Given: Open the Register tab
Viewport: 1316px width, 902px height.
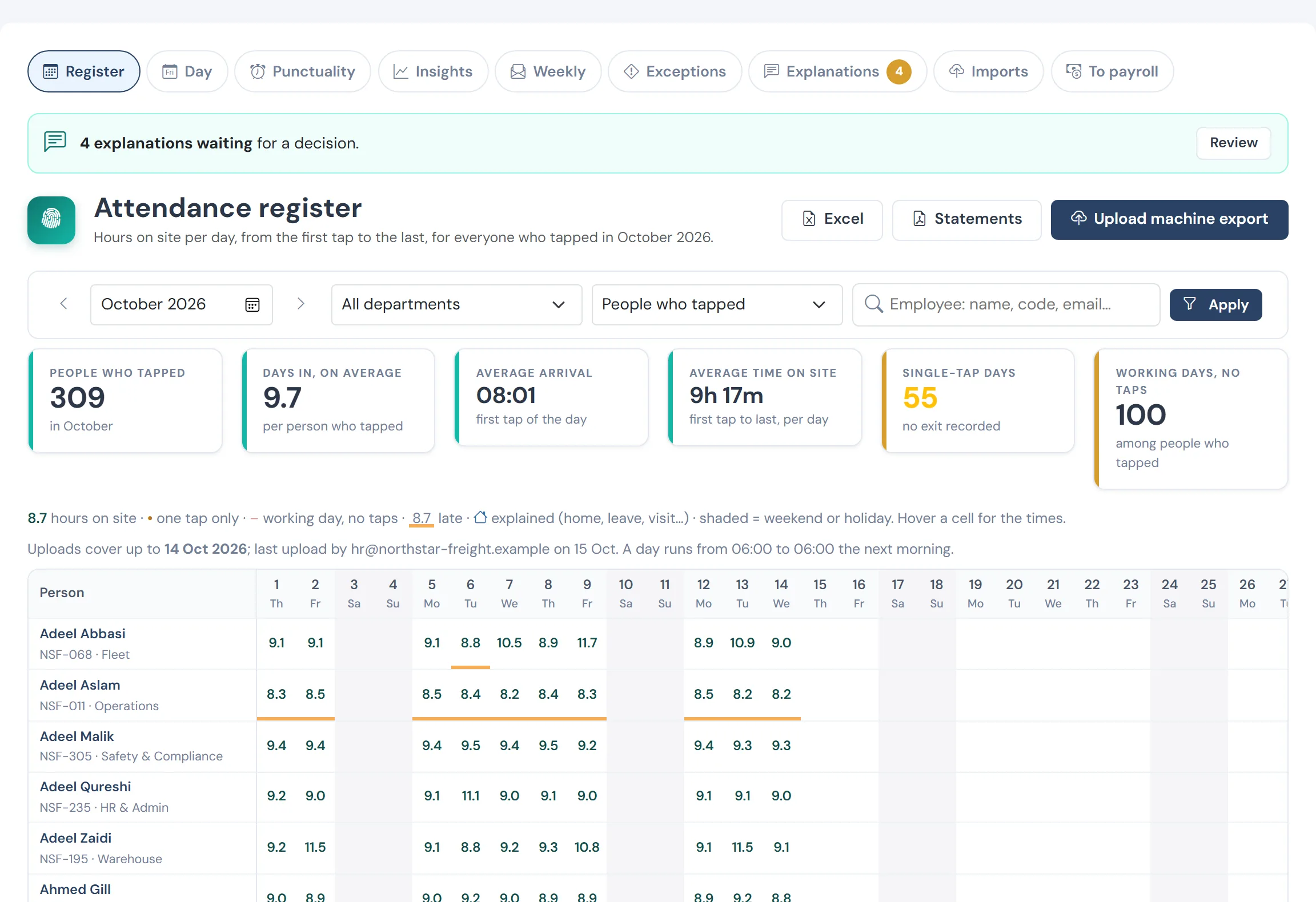Looking at the screenshot, I should tap(84, 71).
